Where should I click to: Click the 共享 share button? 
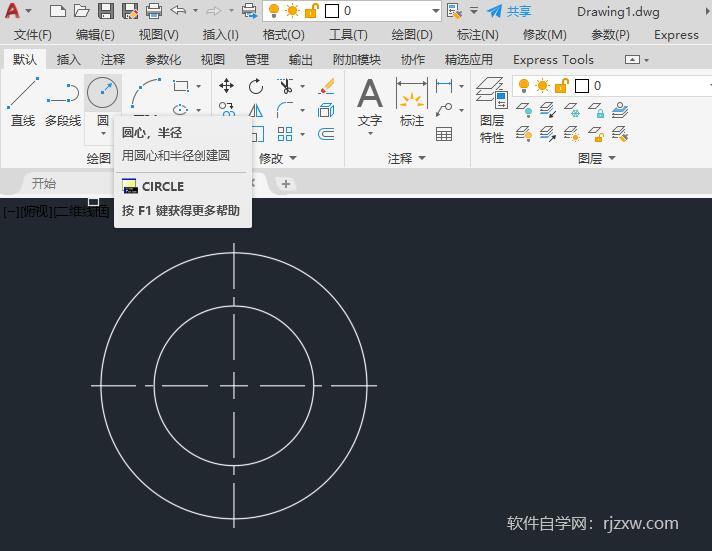coord(509,11)
